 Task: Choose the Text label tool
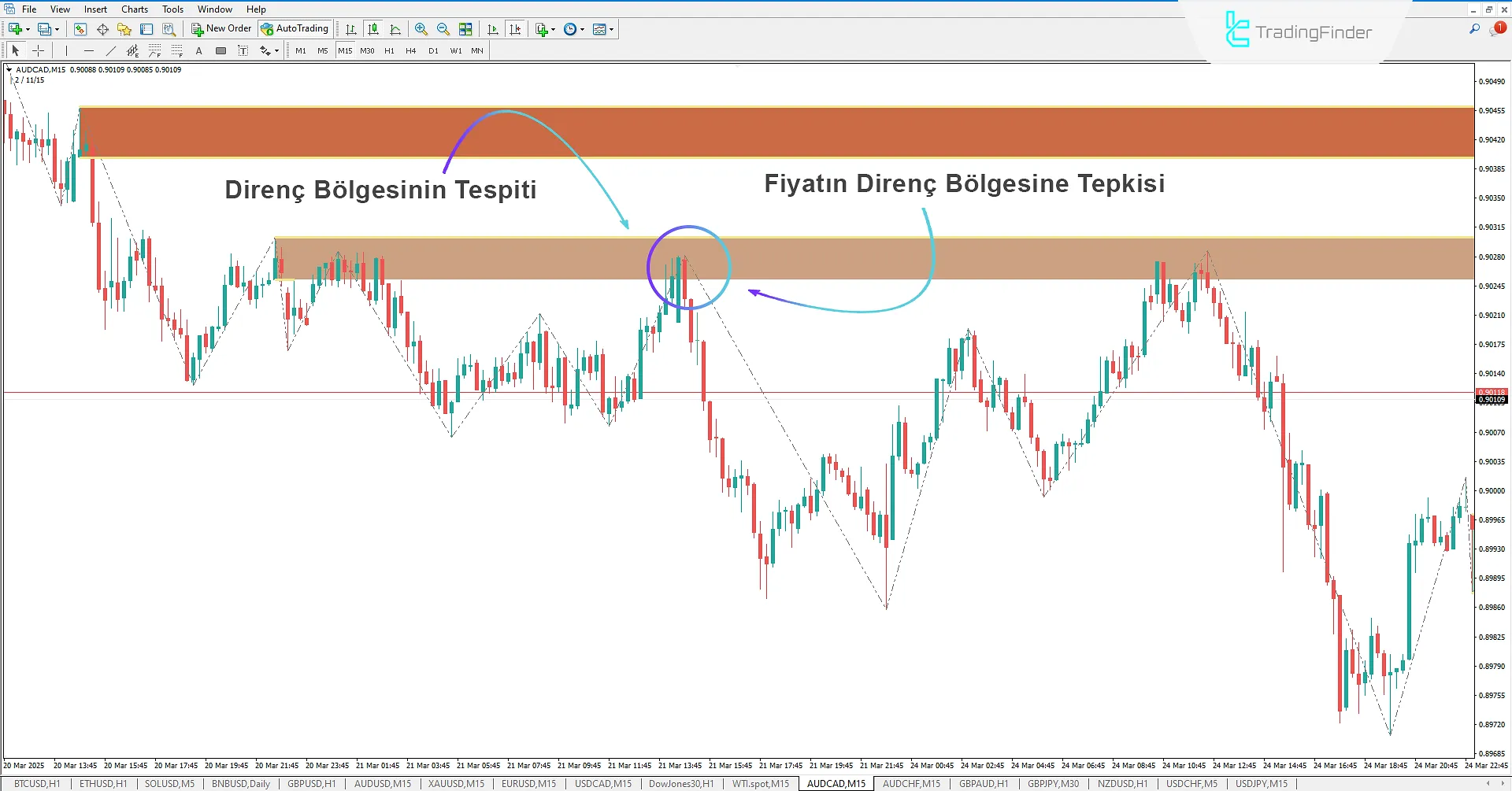199,50
